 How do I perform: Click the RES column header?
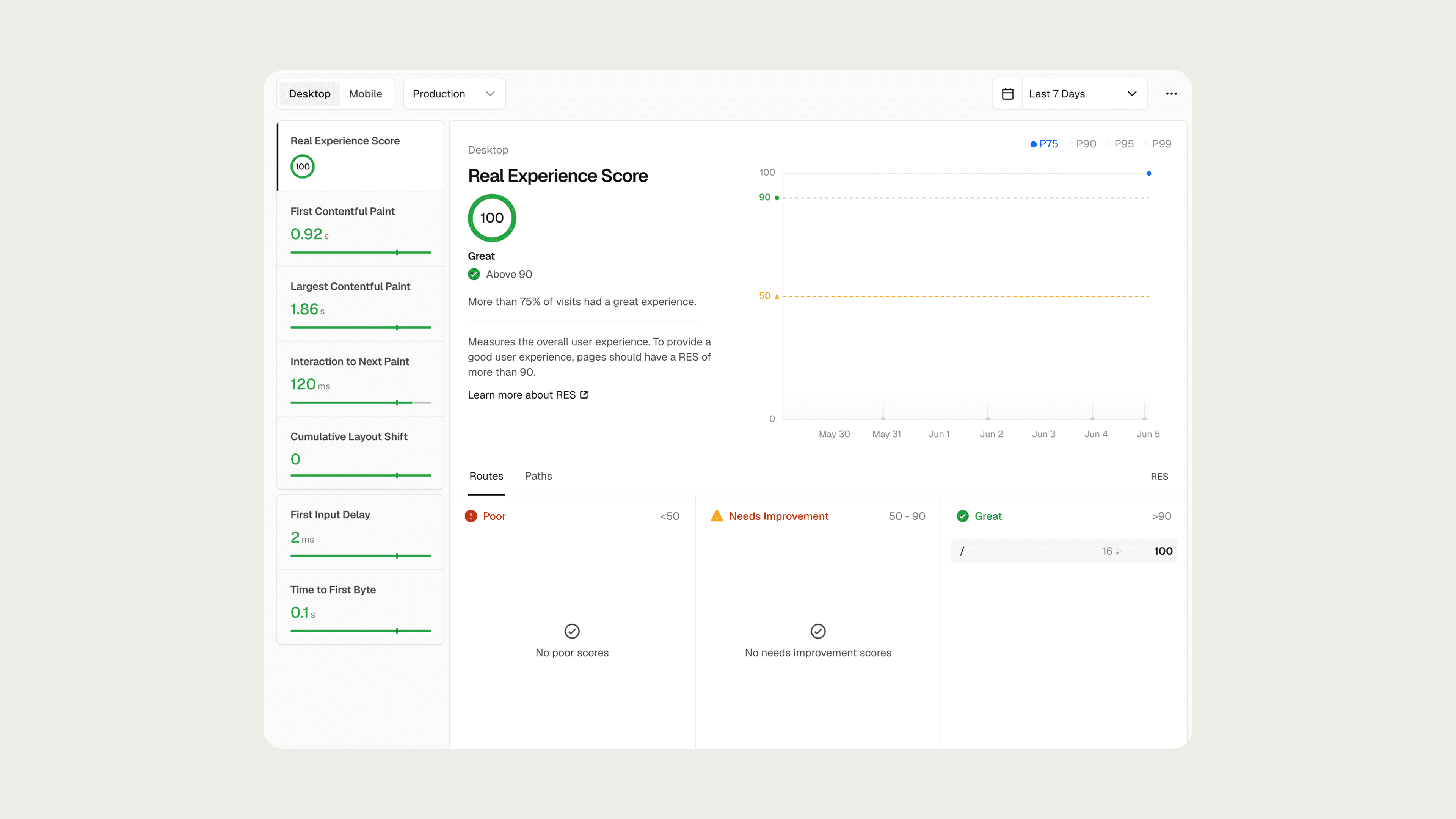pos(1159,477)
